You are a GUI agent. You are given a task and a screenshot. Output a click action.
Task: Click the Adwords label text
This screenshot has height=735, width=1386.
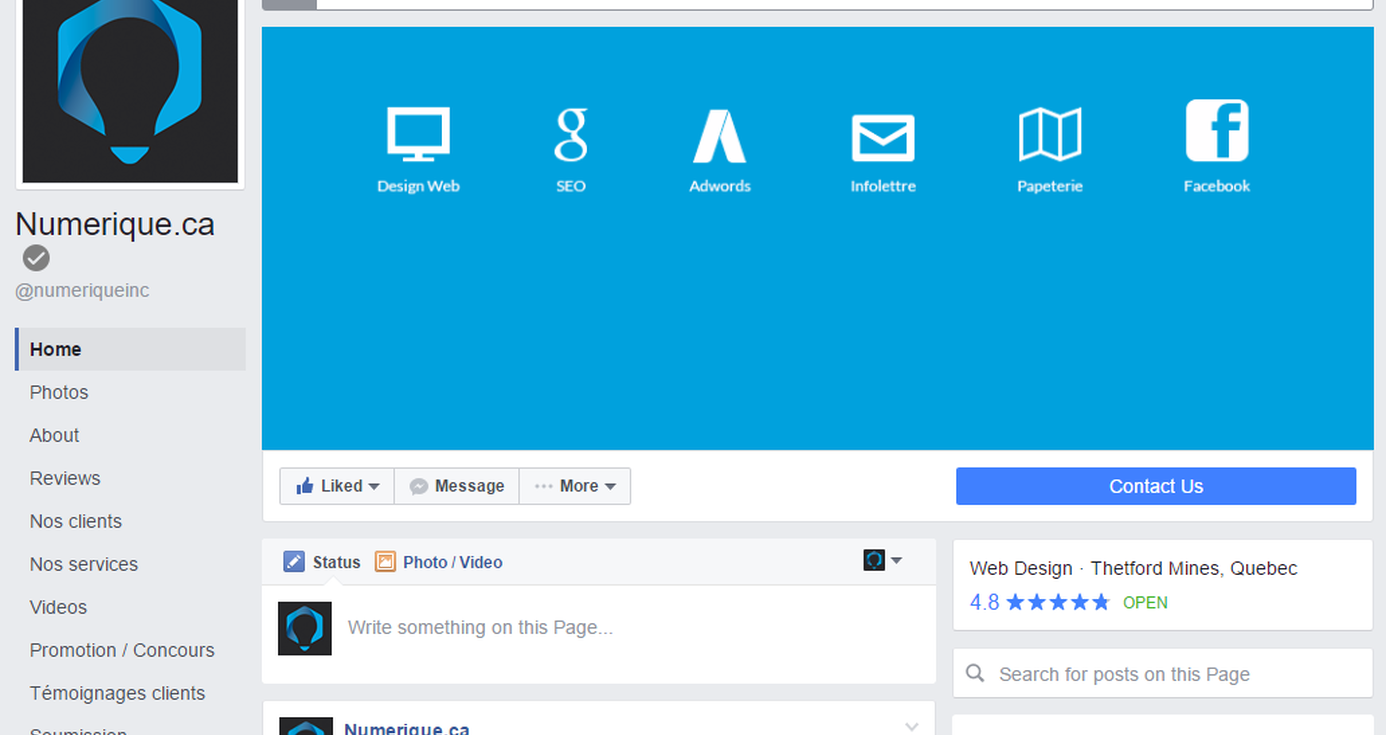point(720,186)
